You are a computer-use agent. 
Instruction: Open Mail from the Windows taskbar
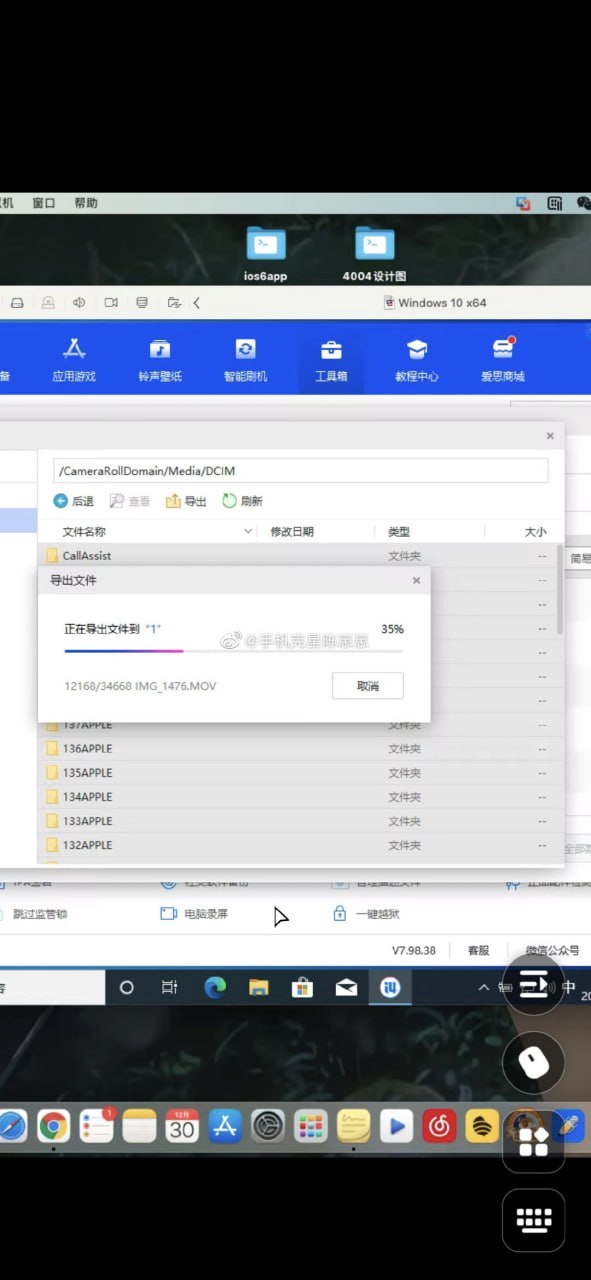(346, 987)
